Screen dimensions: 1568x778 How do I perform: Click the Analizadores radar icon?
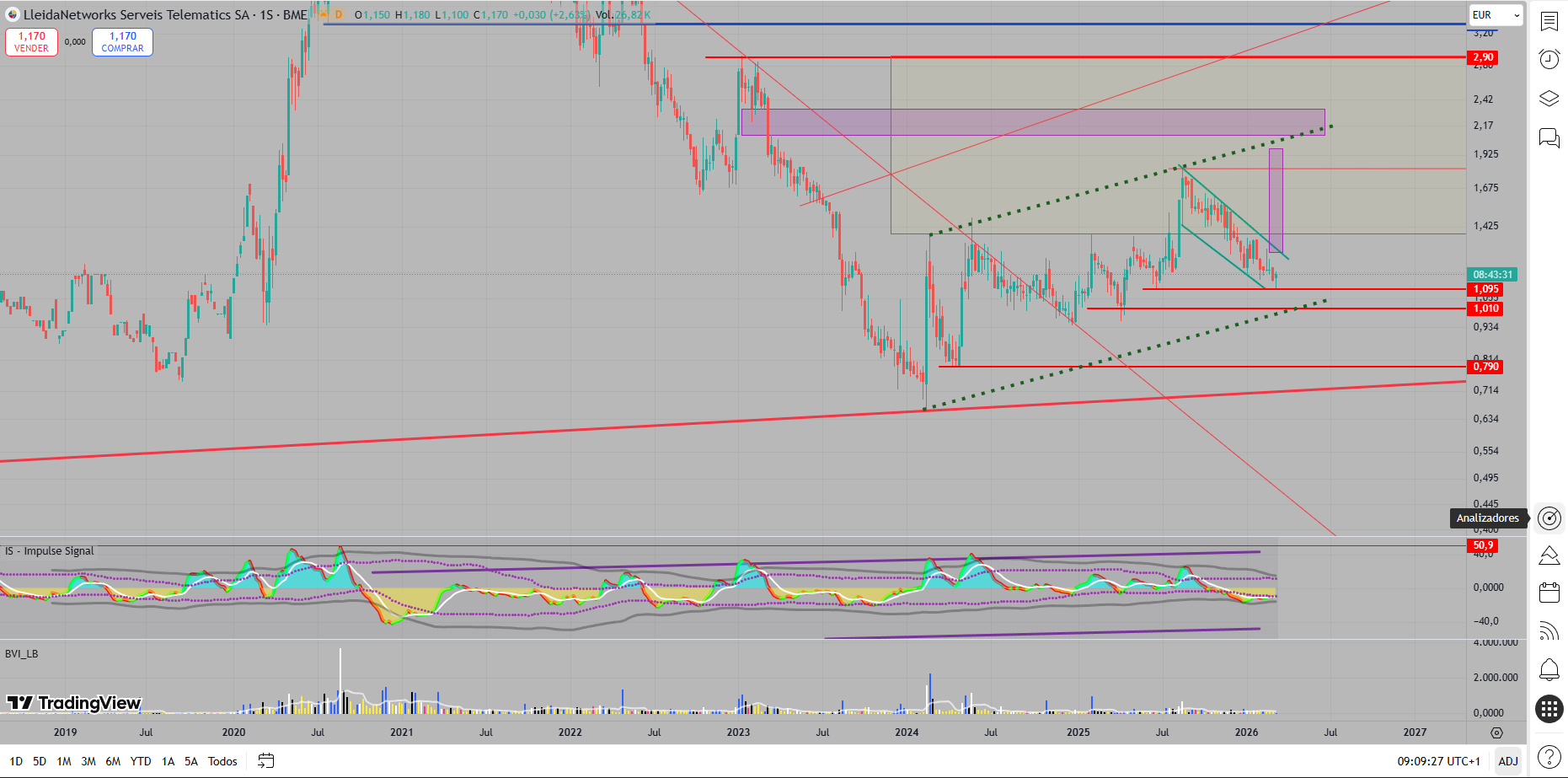[1549, 518]
